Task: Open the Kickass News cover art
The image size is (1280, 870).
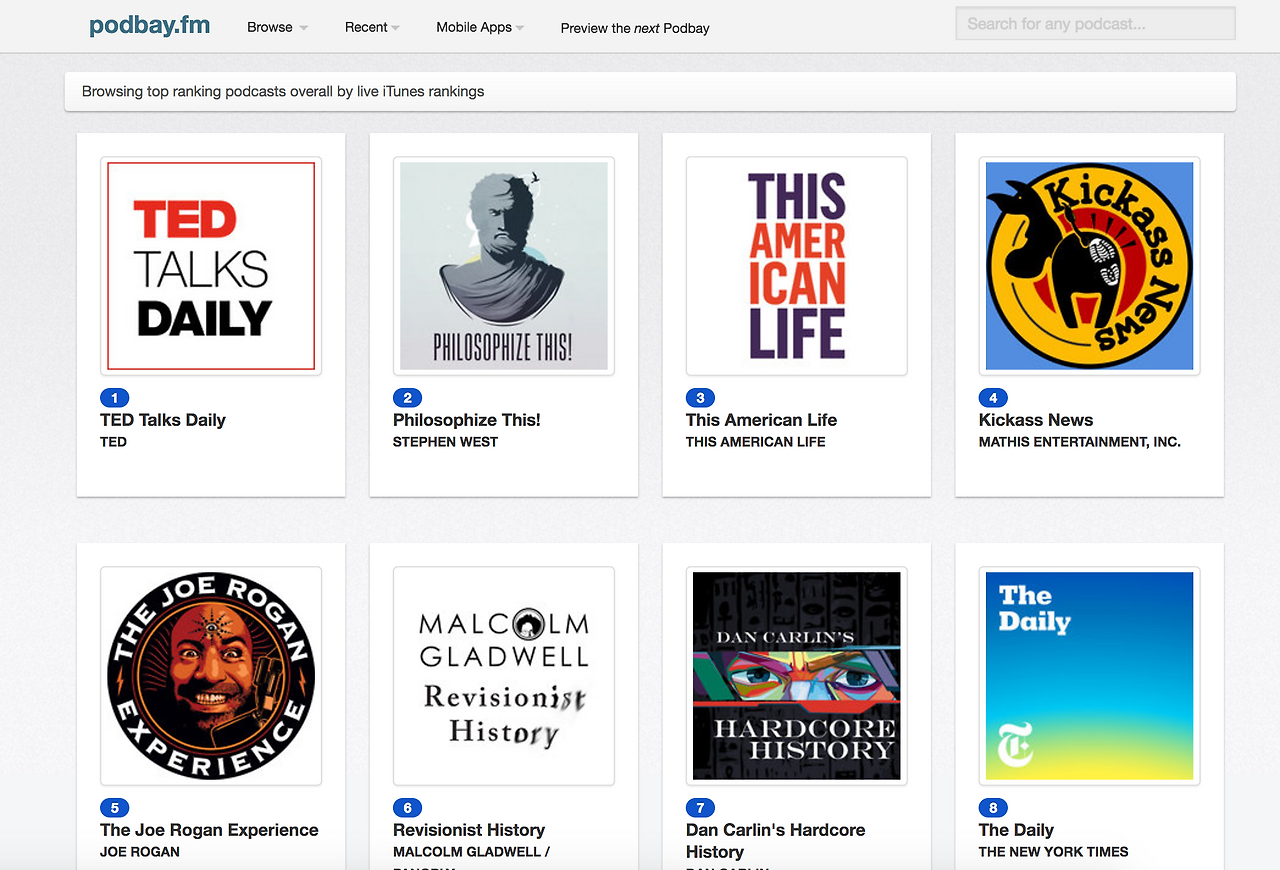Action: coord(1090,266)
